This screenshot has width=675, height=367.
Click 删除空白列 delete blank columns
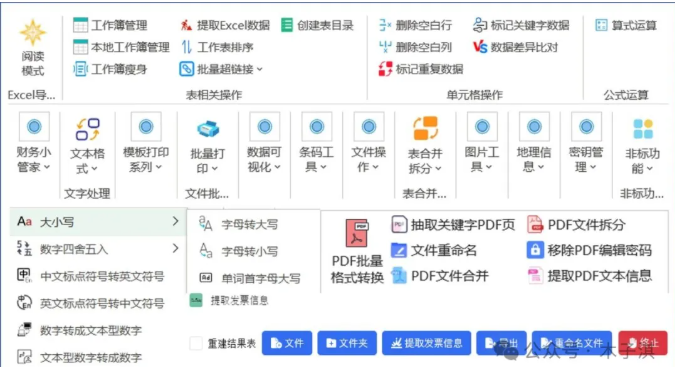415,47
